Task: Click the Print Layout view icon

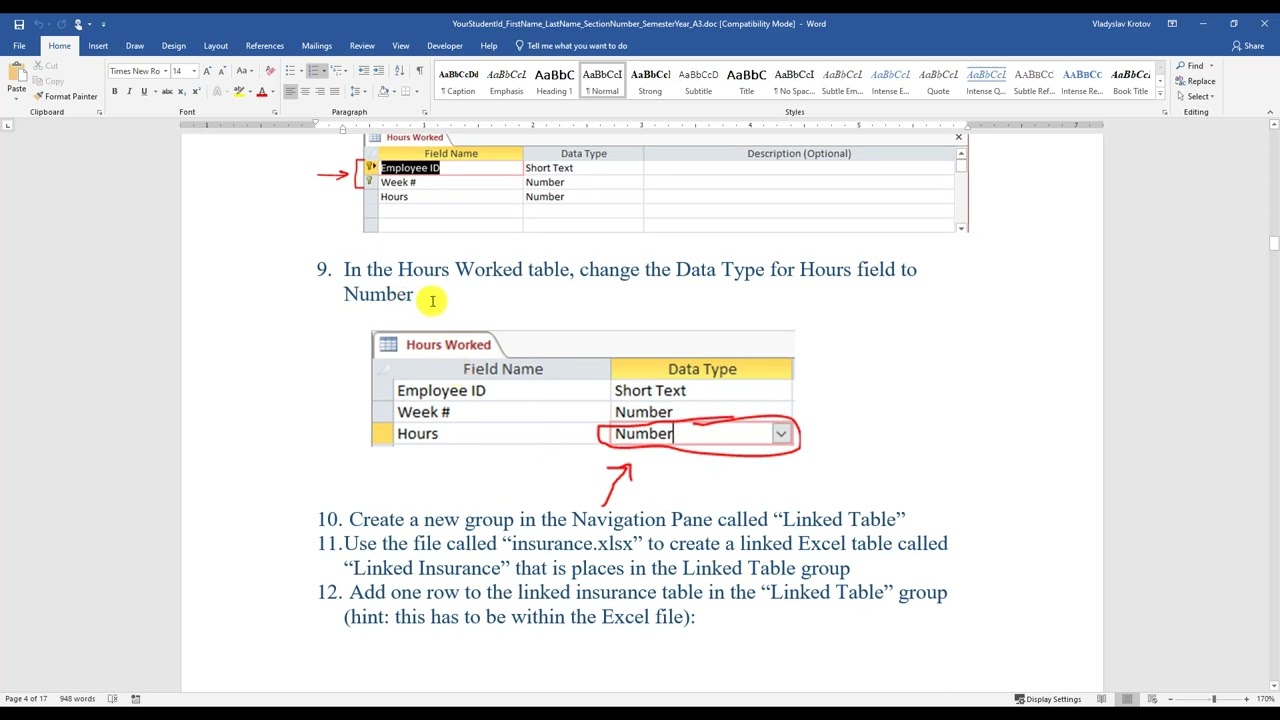Action: point(1126,699)
